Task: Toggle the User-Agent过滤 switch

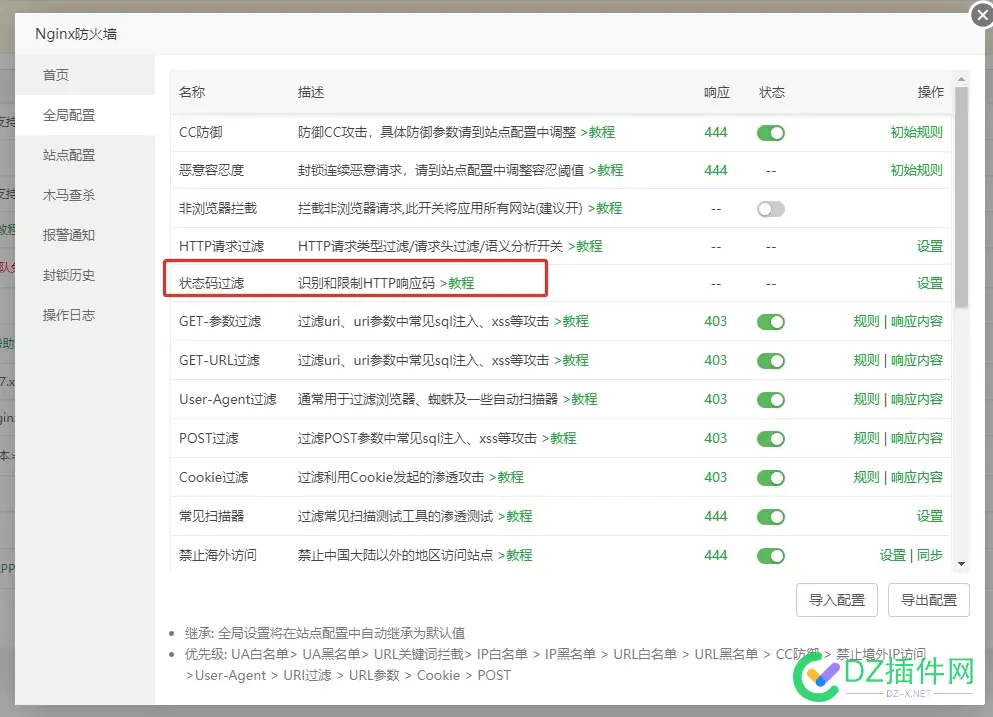Action: (x=770, y=400)
